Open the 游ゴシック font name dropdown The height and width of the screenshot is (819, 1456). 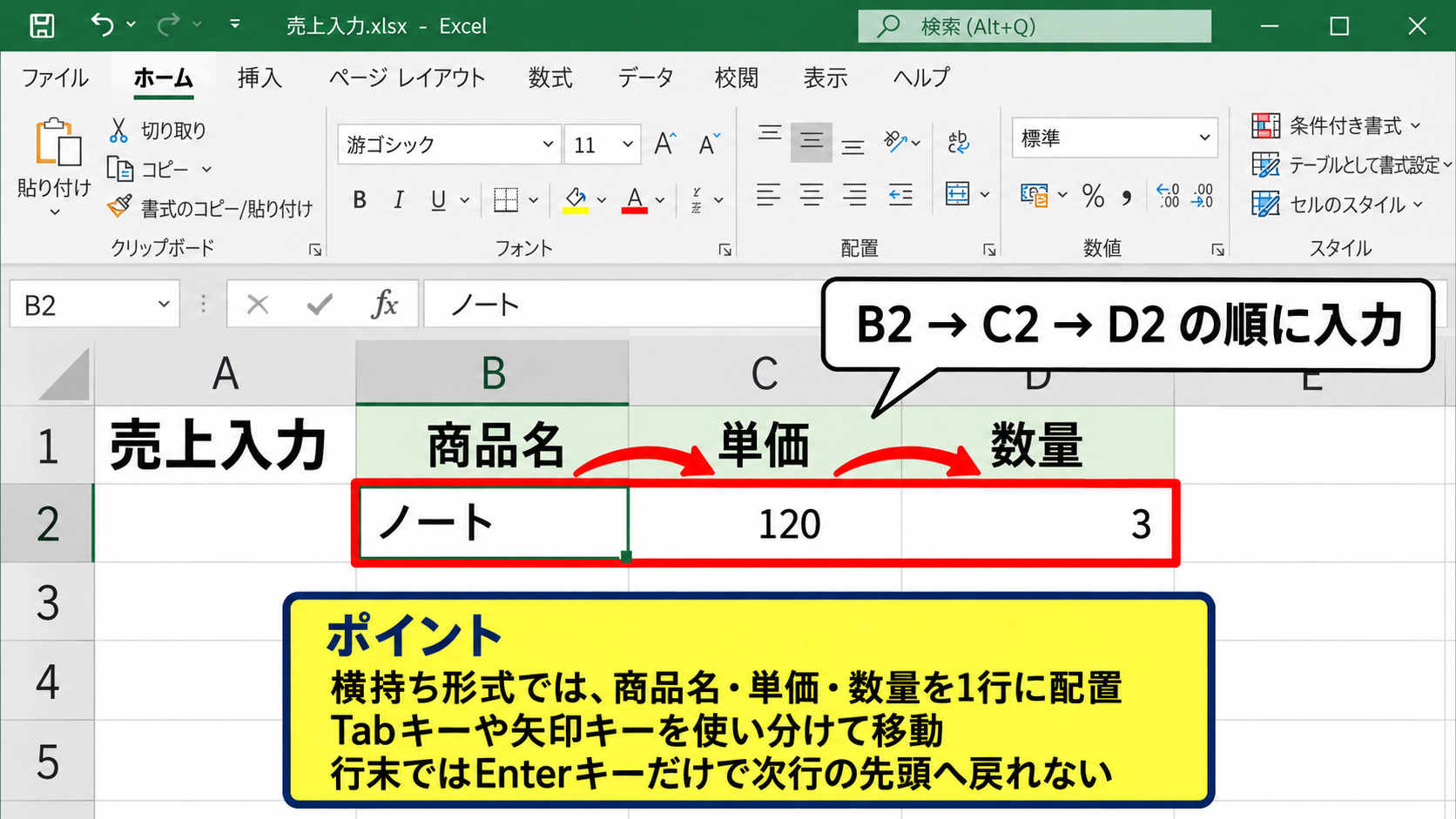pos(547,144)
